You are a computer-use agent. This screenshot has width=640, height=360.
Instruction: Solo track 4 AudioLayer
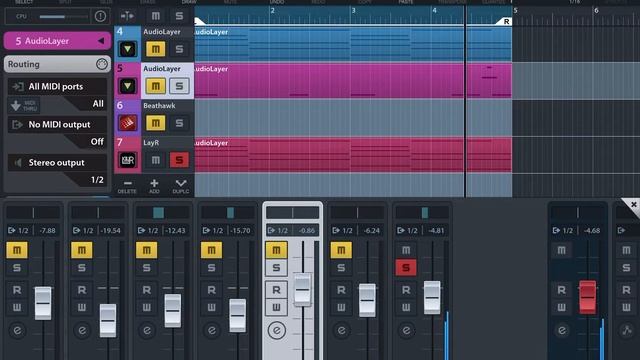[x=179, y=49]
